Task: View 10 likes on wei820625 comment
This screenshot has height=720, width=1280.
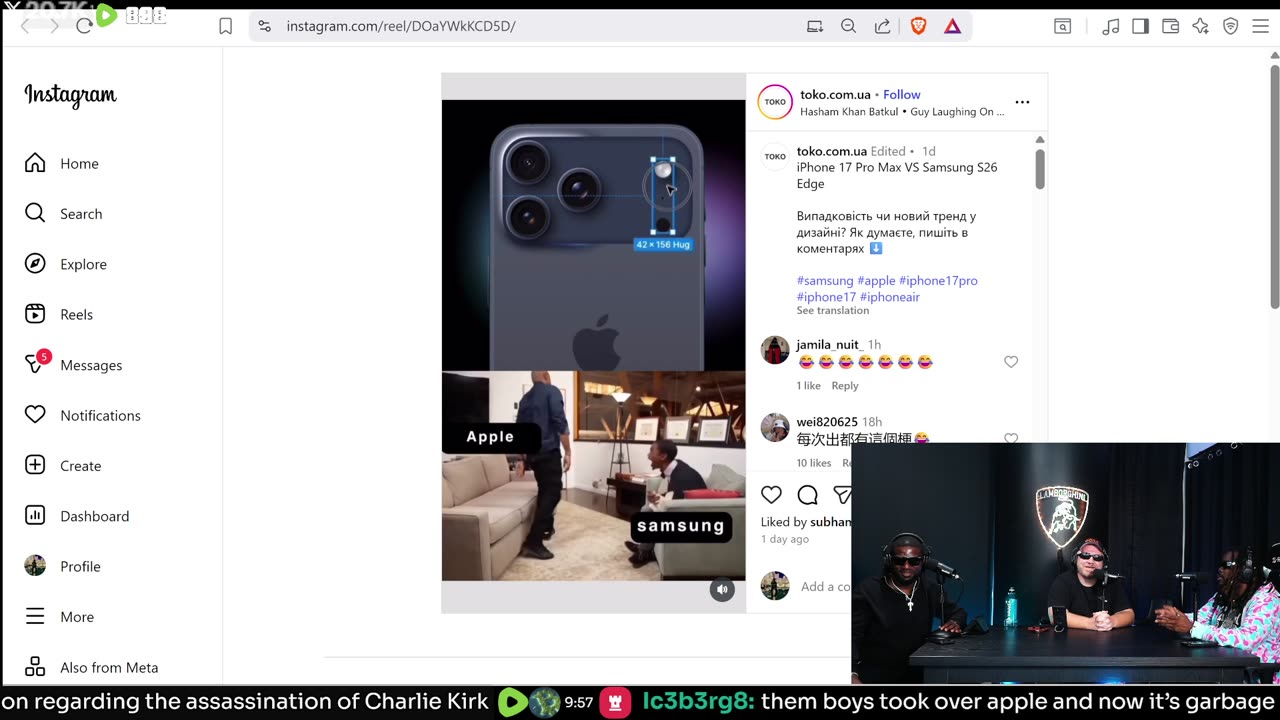Action: coord(814,463)
